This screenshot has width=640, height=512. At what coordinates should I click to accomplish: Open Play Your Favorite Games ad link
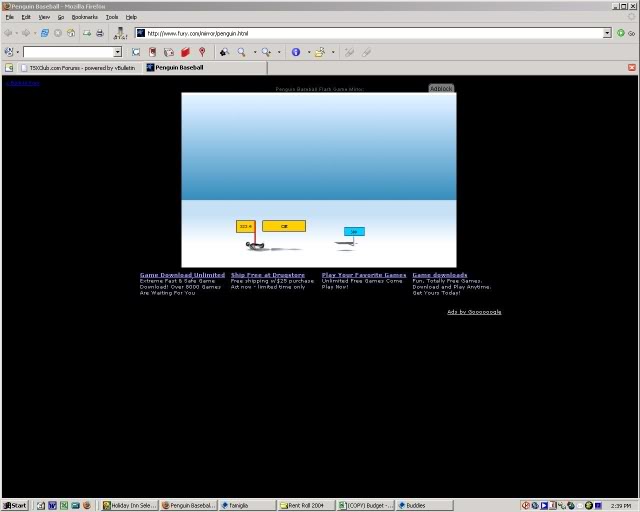pyautogui.click(x=364, y=275)
